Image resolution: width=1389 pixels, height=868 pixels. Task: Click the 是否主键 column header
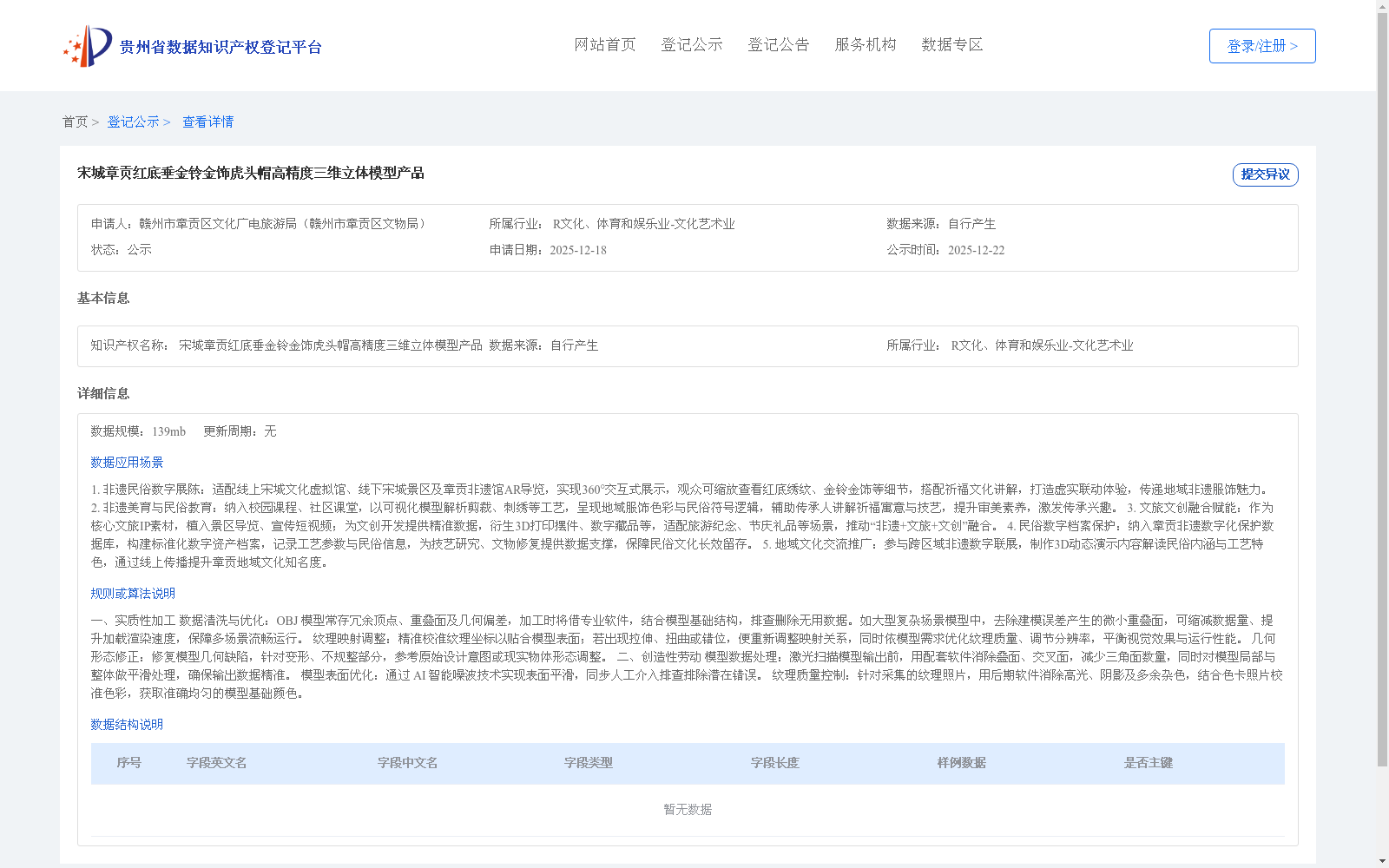pos(1148,763)
